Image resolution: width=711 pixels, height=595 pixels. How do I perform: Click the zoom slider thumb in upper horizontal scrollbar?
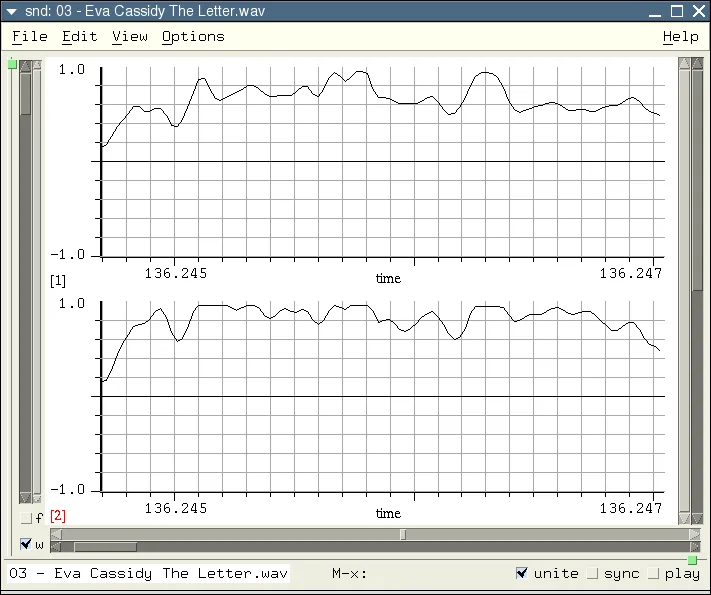pos(403,534)
